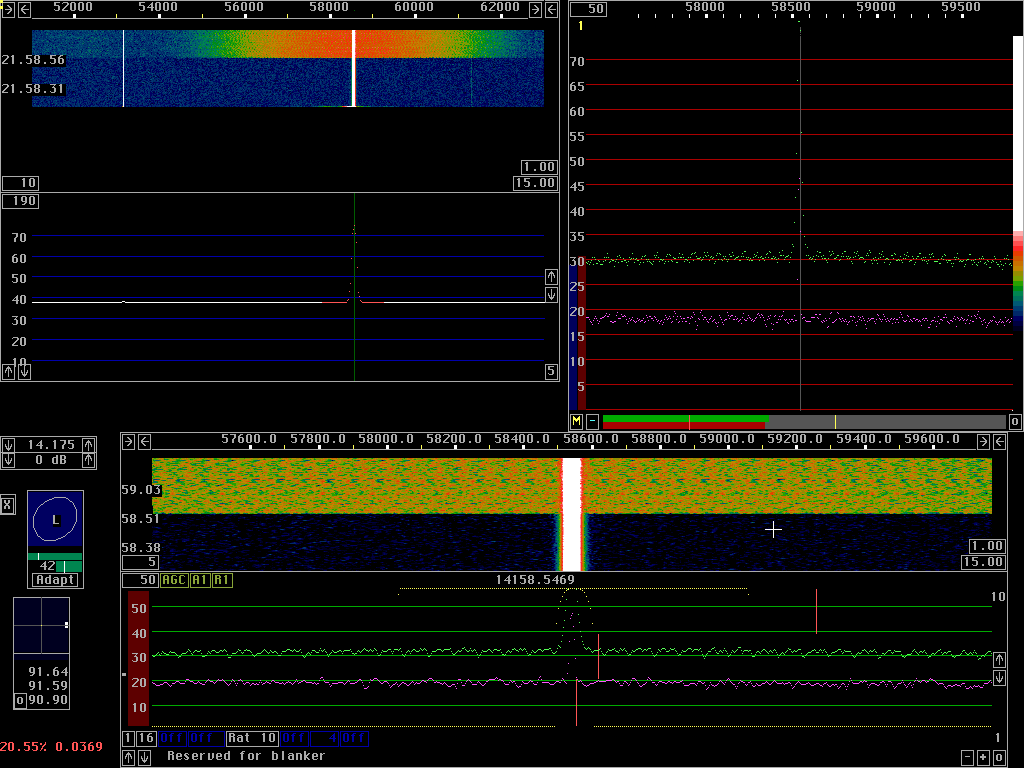Toggle the yellow M button
Screen dimensions: 1024x768
577,421
